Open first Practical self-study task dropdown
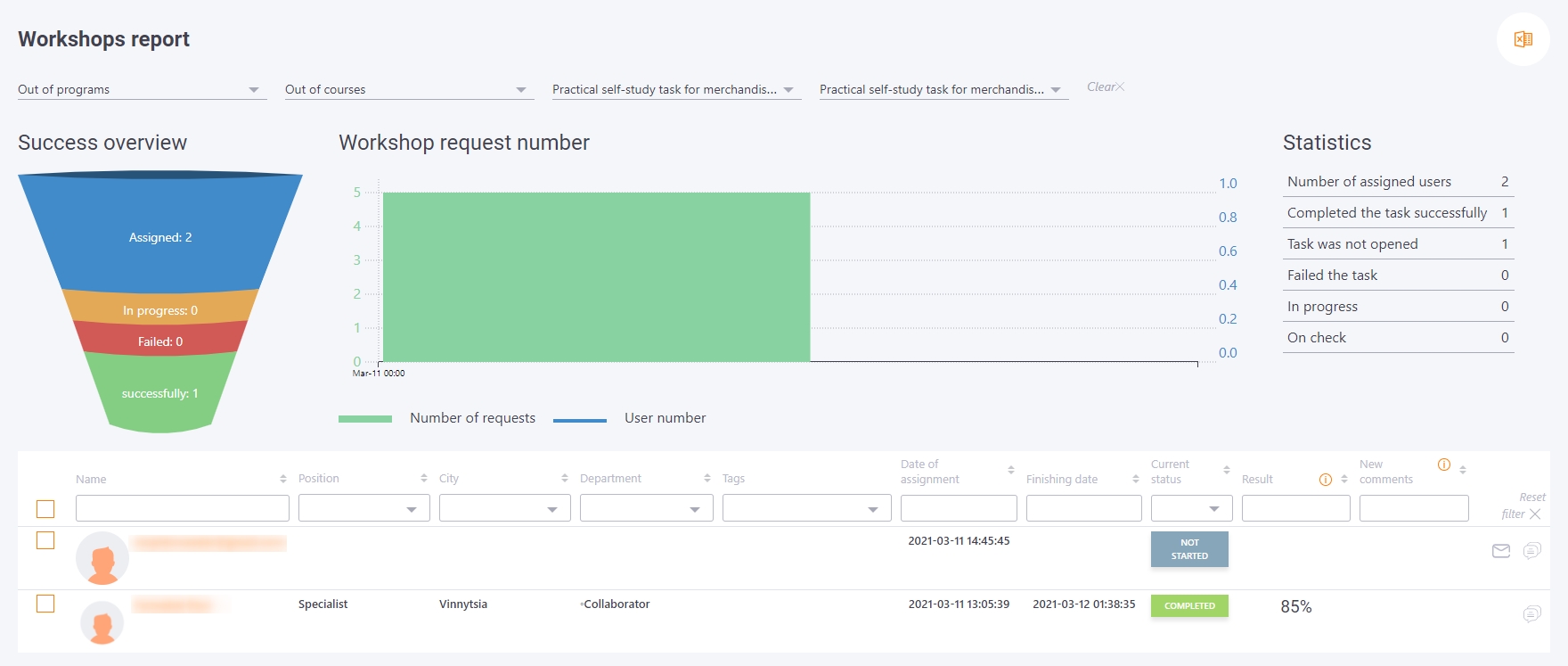 pos(677,89)
